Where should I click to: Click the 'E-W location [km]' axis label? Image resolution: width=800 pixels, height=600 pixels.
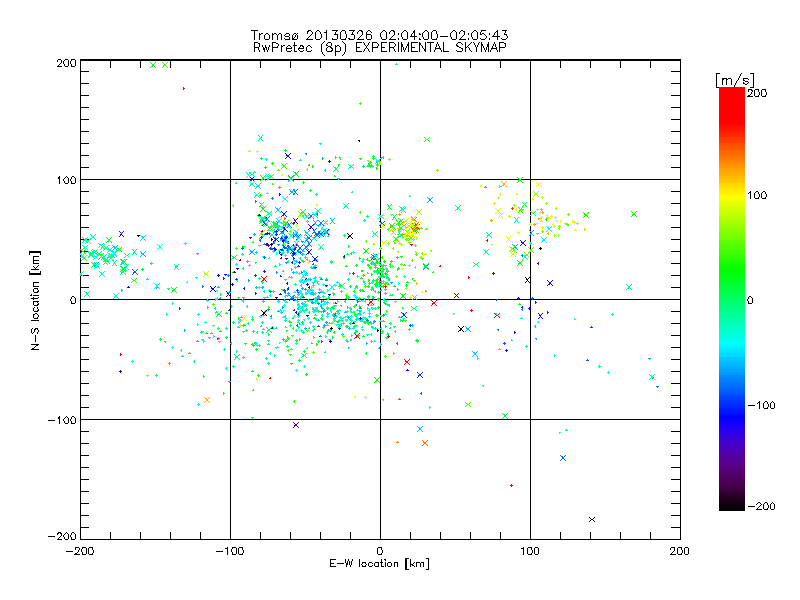point(379,564)
